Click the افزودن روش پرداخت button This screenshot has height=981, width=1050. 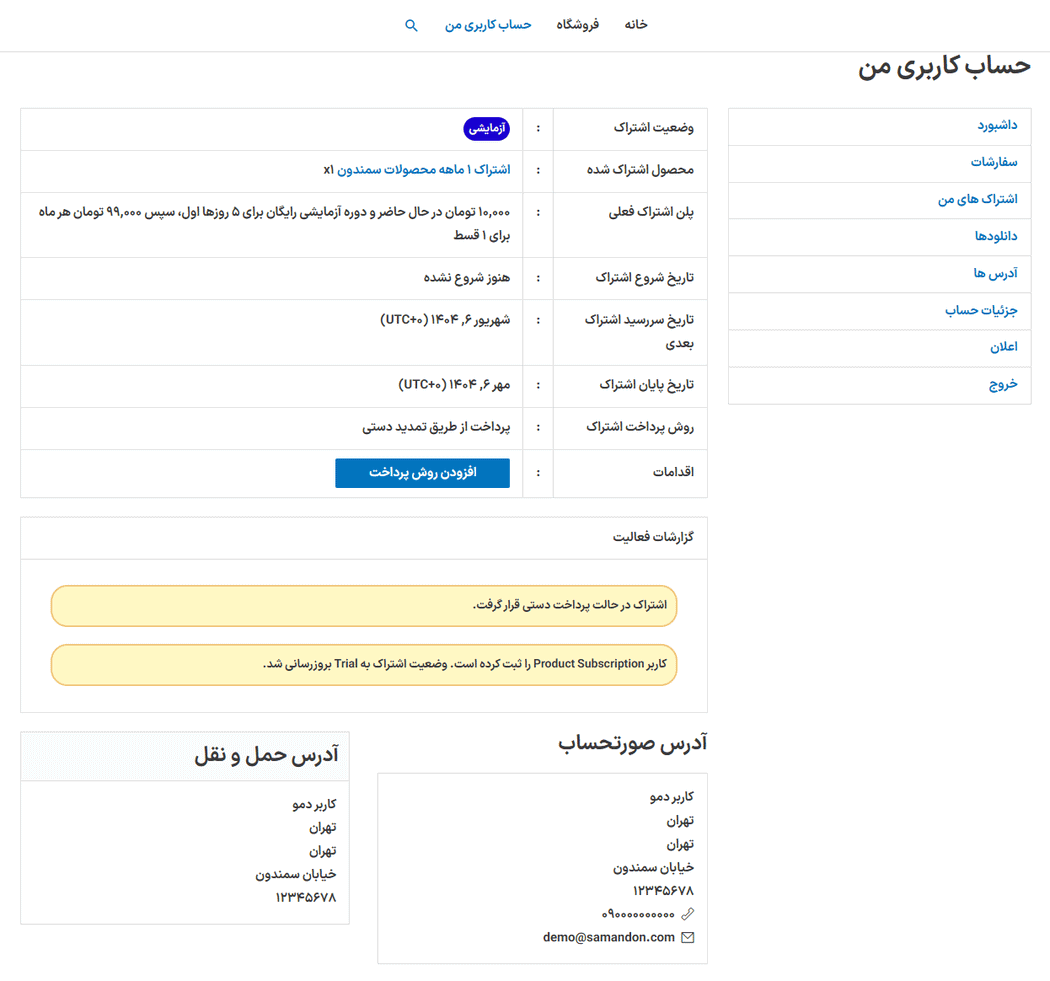(x=423, y=473)
